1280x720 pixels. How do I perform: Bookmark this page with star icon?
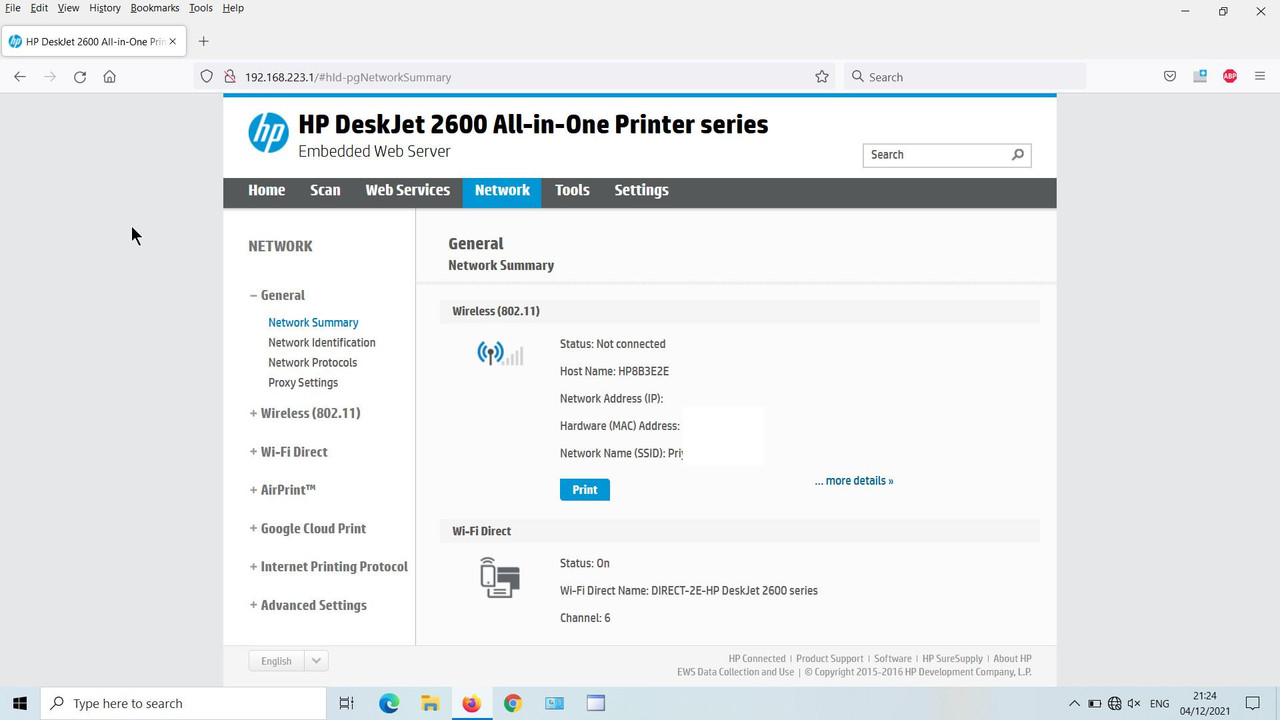(x=822, y=77)
